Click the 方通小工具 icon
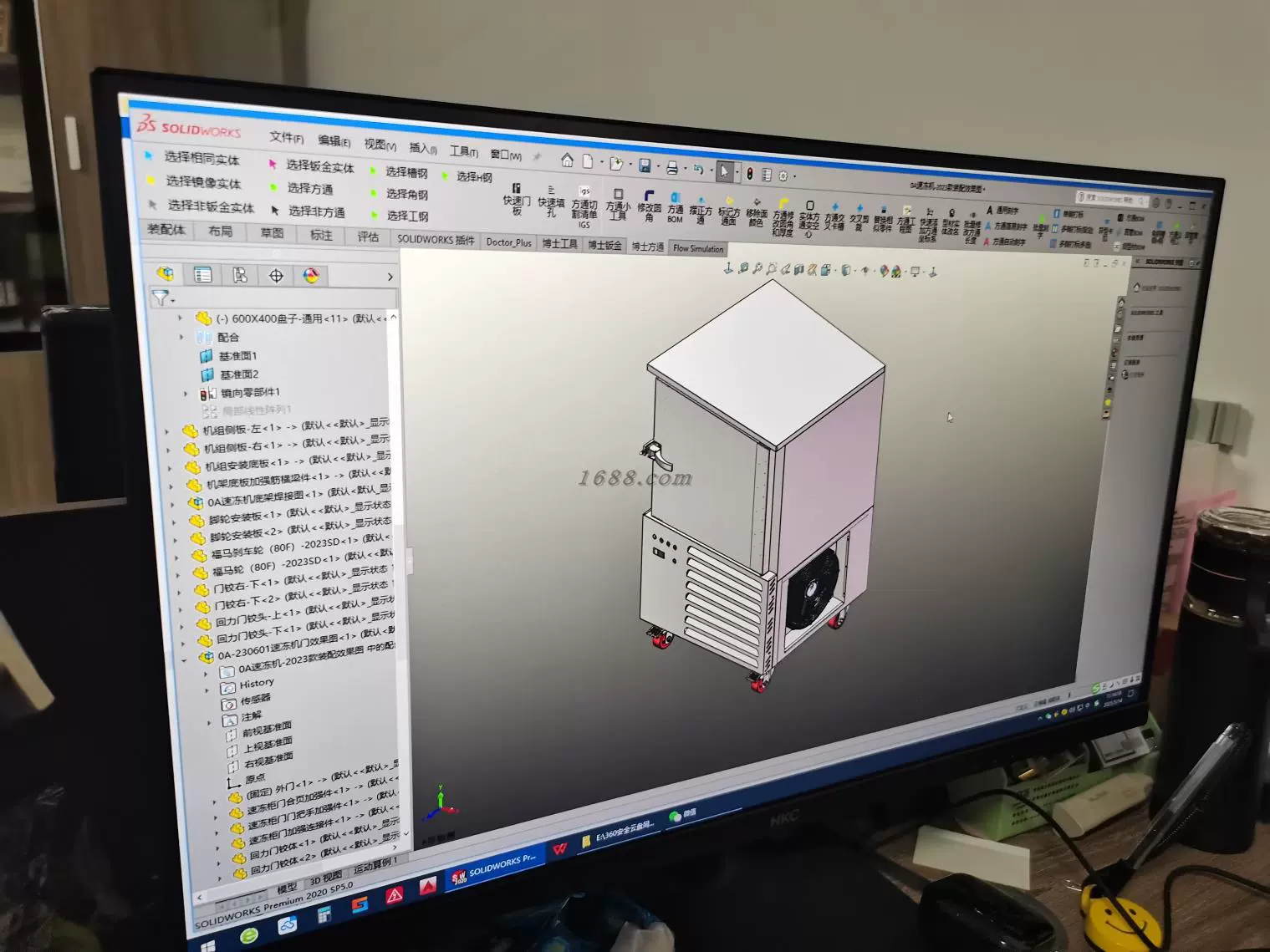The image size is (1270, 952). point(618,205)
